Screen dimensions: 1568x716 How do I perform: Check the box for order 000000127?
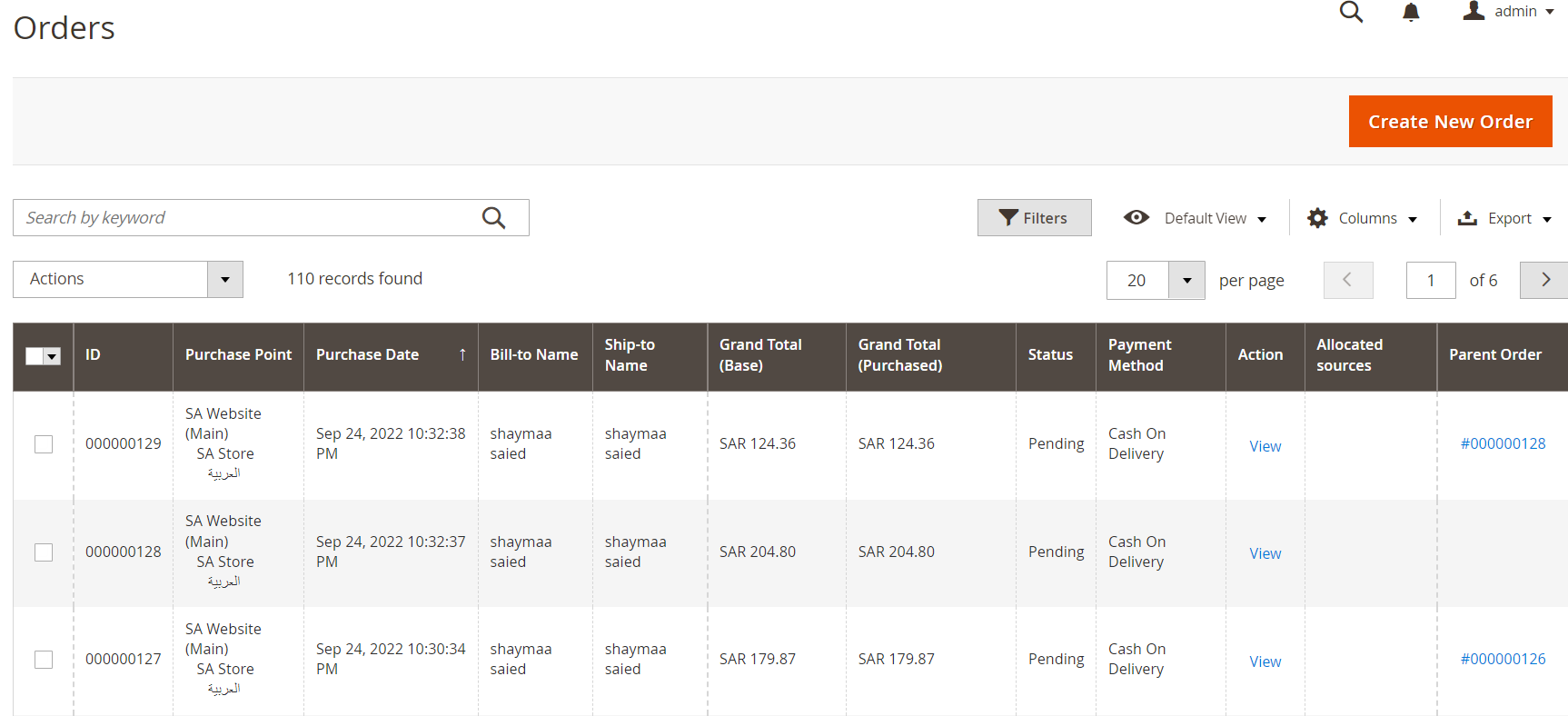pos(44,660)
